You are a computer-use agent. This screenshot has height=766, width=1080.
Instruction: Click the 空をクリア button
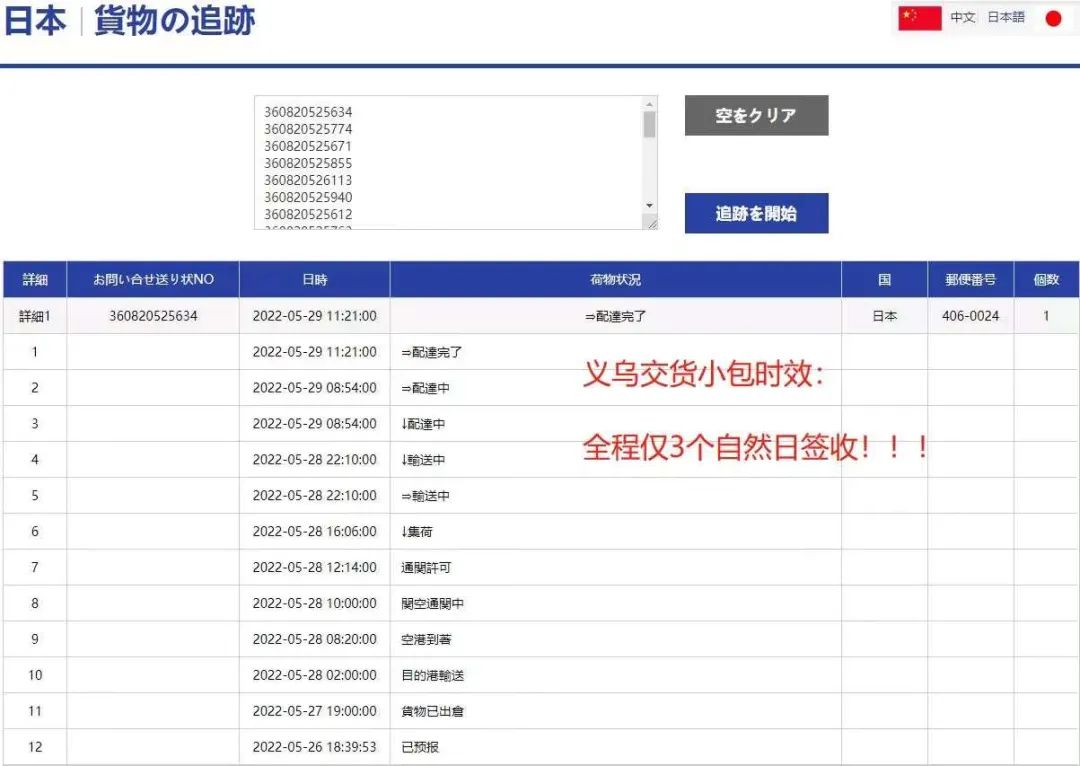point(756,115)
